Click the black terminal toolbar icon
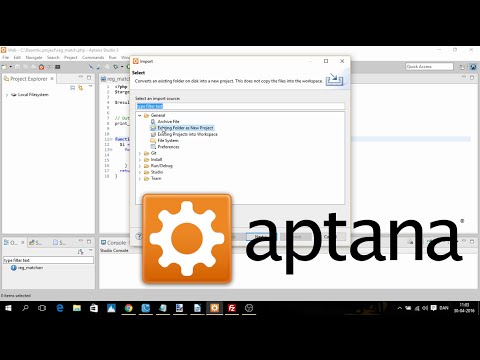This screenshot has width=480, height=360. pyautogui.click(x=58, y=67)
